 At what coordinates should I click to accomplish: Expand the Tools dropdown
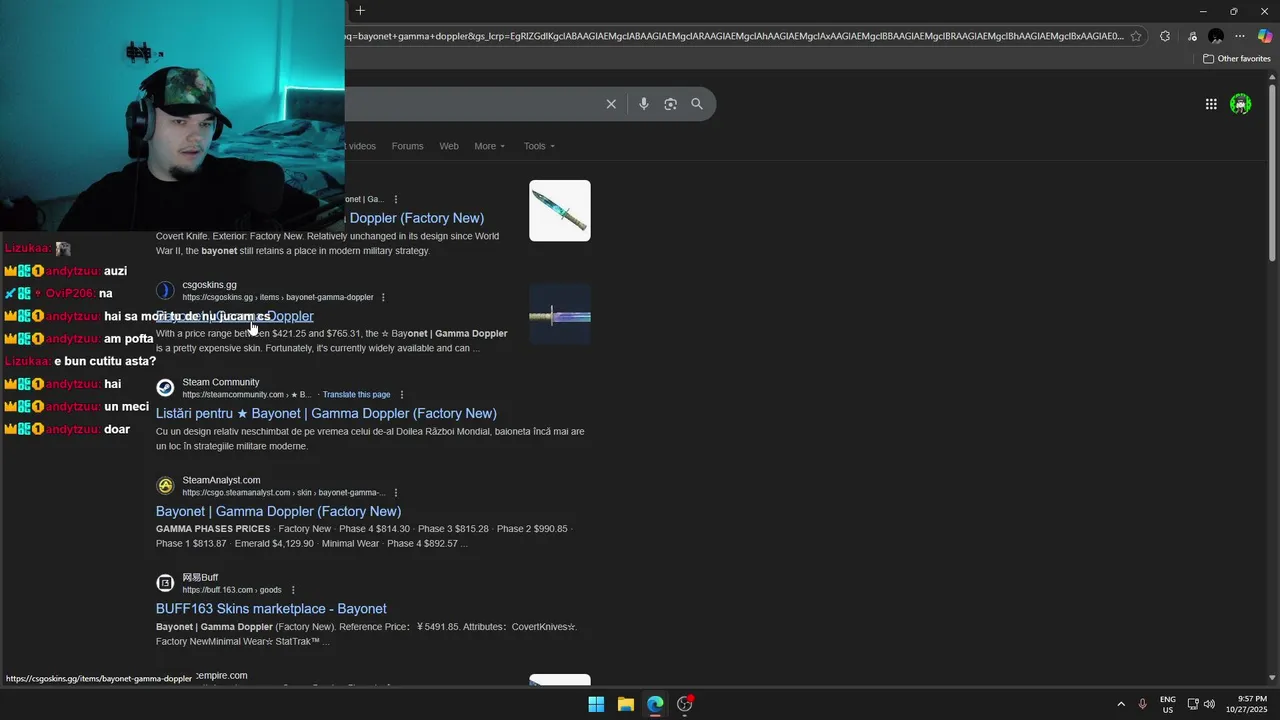[539, 146]
